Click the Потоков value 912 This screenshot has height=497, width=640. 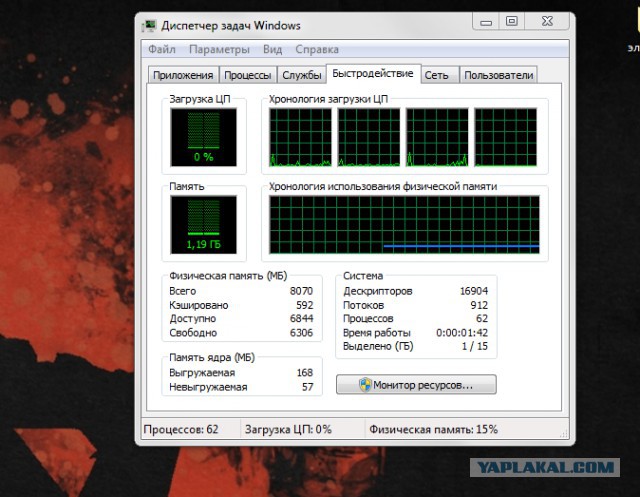pos(479,305)
